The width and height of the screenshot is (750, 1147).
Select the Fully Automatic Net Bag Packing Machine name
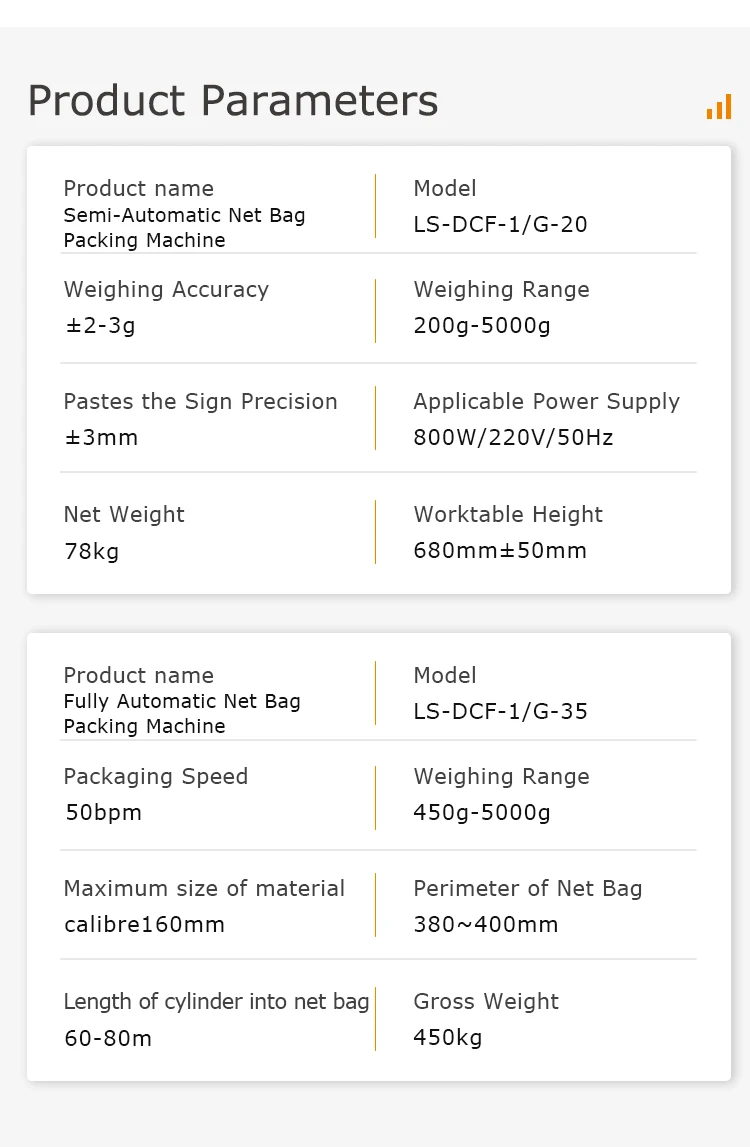click(x=181, y=714)
